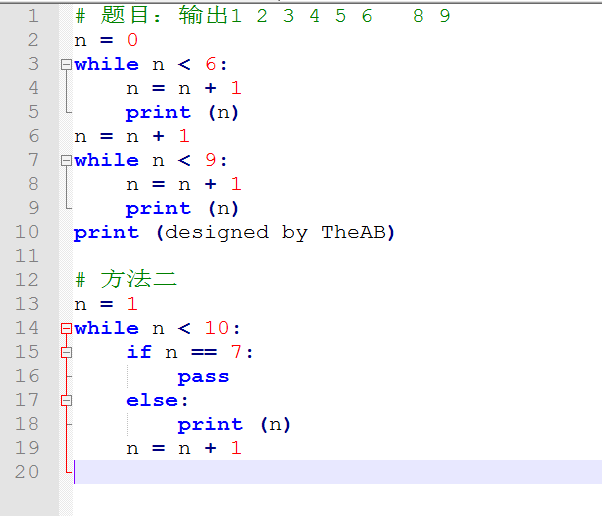Click the 'print (n)' call on line 18
This screenshot has width=602, height=516.
[x=234, y=425]
